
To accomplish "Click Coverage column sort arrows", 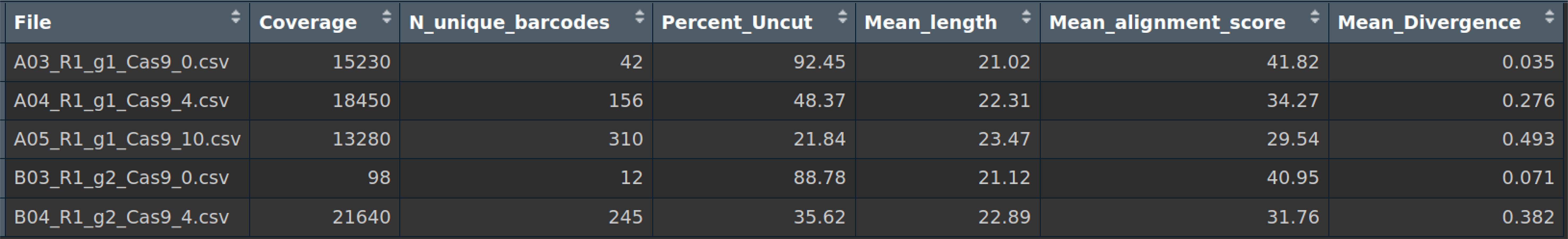I will pyautogui.click(x=387, y=17).
